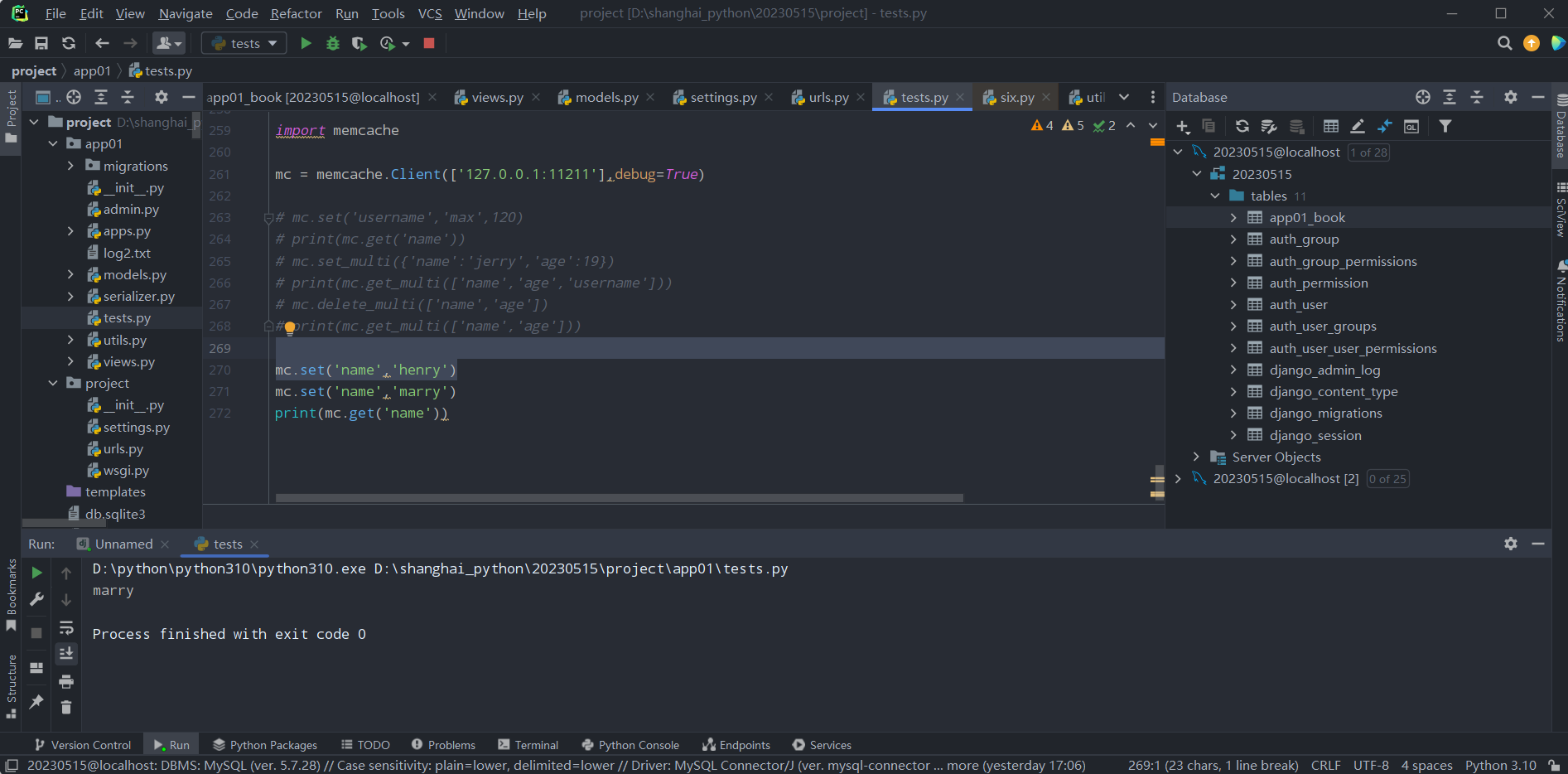1568x774 pixels.
Task: Close the tests.py editor tab
Action: click(960, 97)
